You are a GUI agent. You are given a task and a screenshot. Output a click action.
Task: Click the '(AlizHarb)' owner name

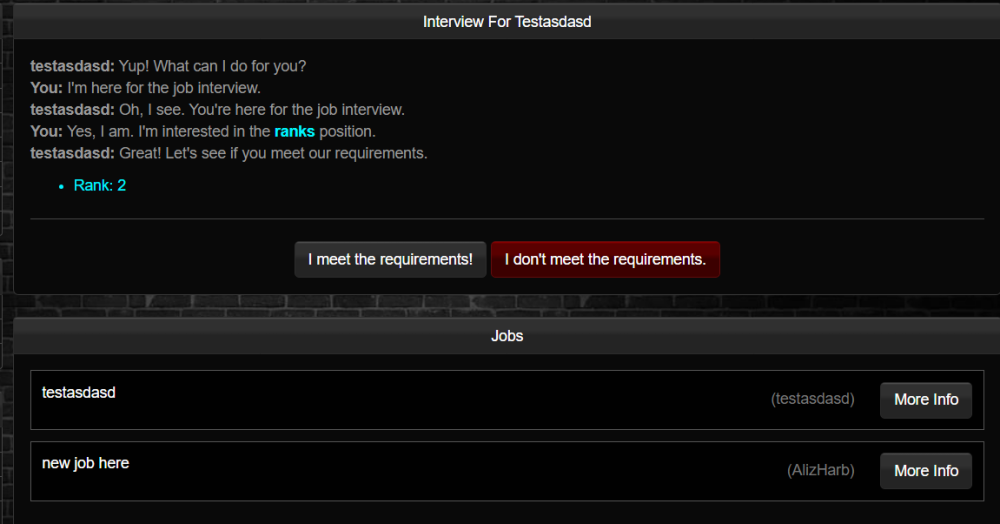pyautogui.click(x=820, y=470)
